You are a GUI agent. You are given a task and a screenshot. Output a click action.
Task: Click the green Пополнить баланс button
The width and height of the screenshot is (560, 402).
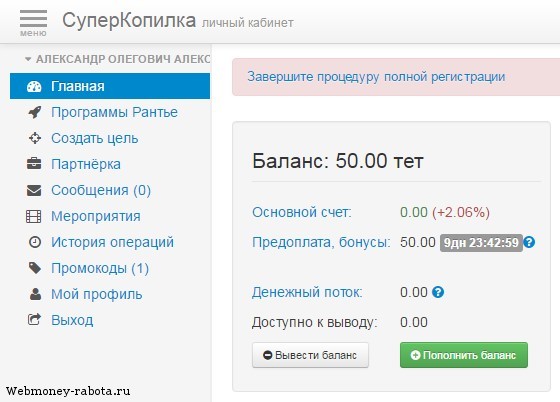pyautogui.click(x=464, y=355)
